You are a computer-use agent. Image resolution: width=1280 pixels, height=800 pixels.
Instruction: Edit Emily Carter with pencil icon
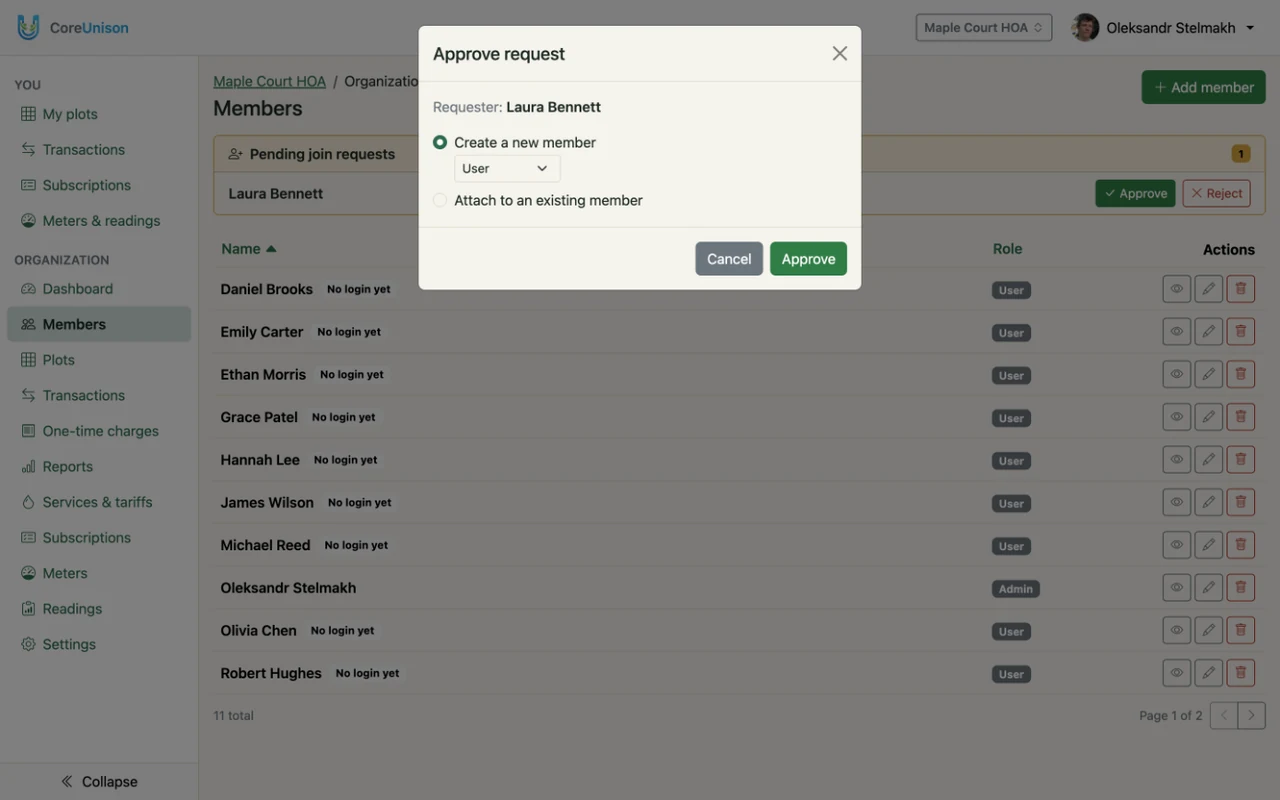1209,332
